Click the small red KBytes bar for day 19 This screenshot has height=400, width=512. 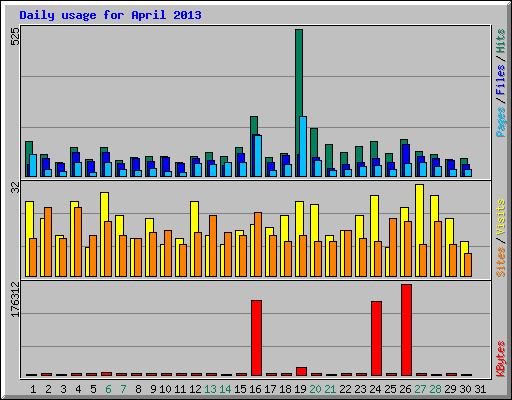(x=301, y=371)
